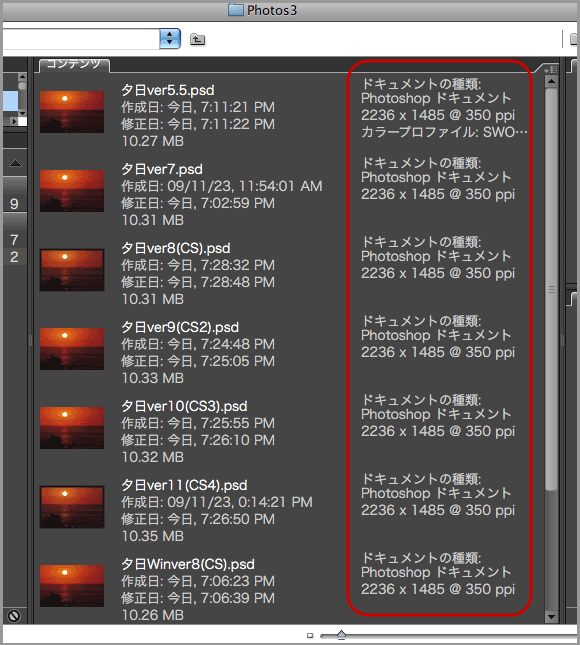Image resolution: width=580 pixels, height=645 pixels.
Task: Click file name 夕日ver10(CS3).psd
Action: pyautogui.click(x=184, y=406)
